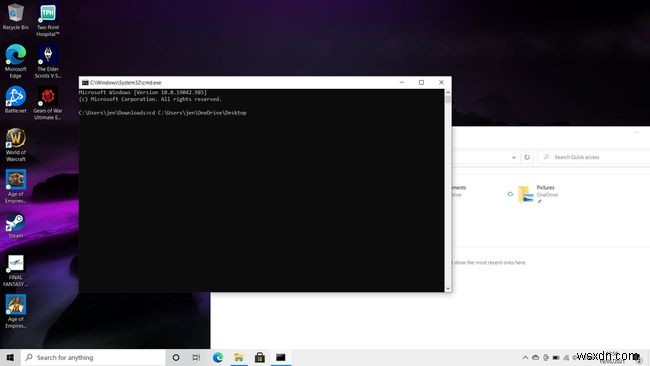
Task: Click Search Quick access field
Action: point(594,157)
